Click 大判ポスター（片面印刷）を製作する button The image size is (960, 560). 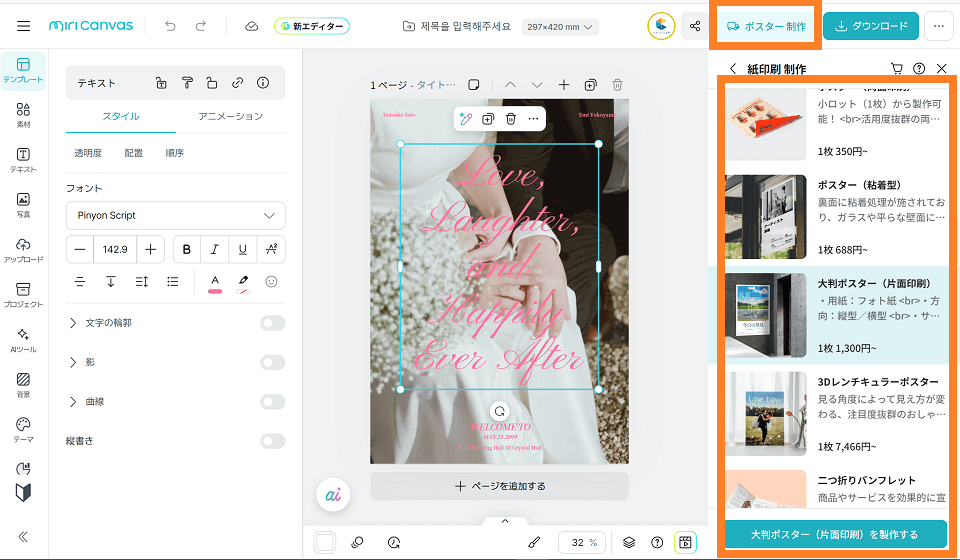(834, 534)
